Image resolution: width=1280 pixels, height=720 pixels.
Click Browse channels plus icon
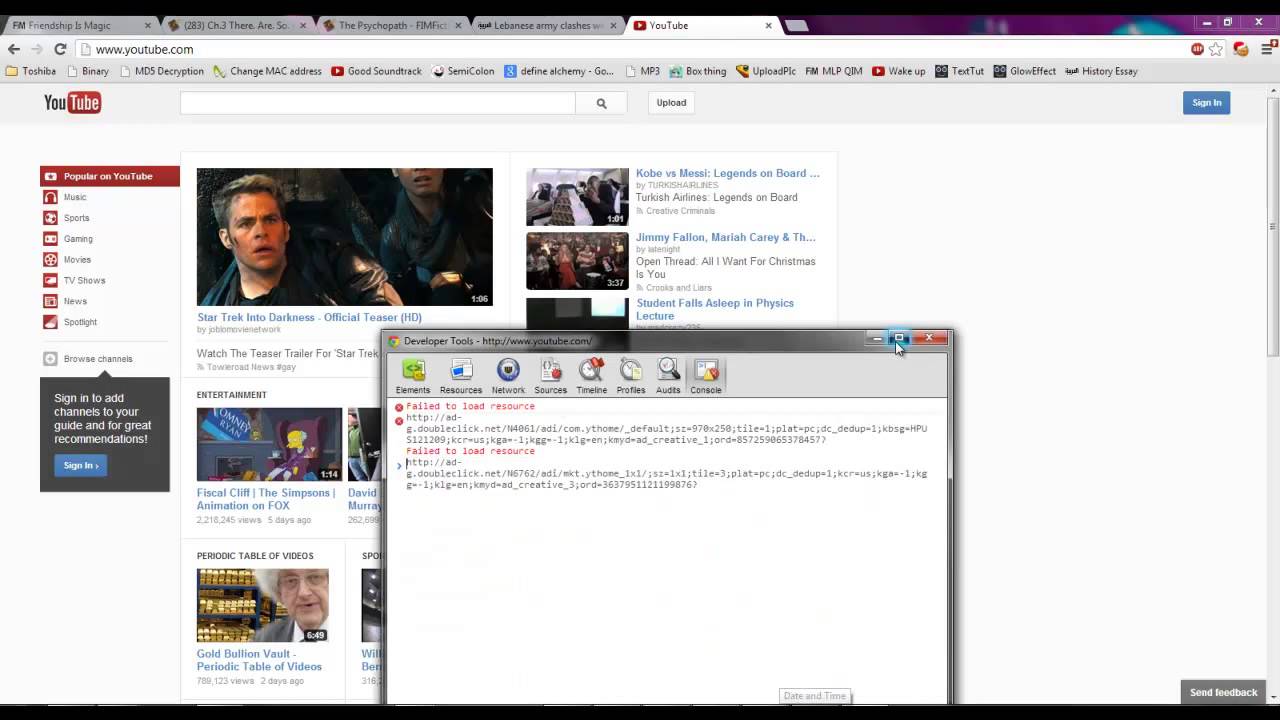point(50,359)
